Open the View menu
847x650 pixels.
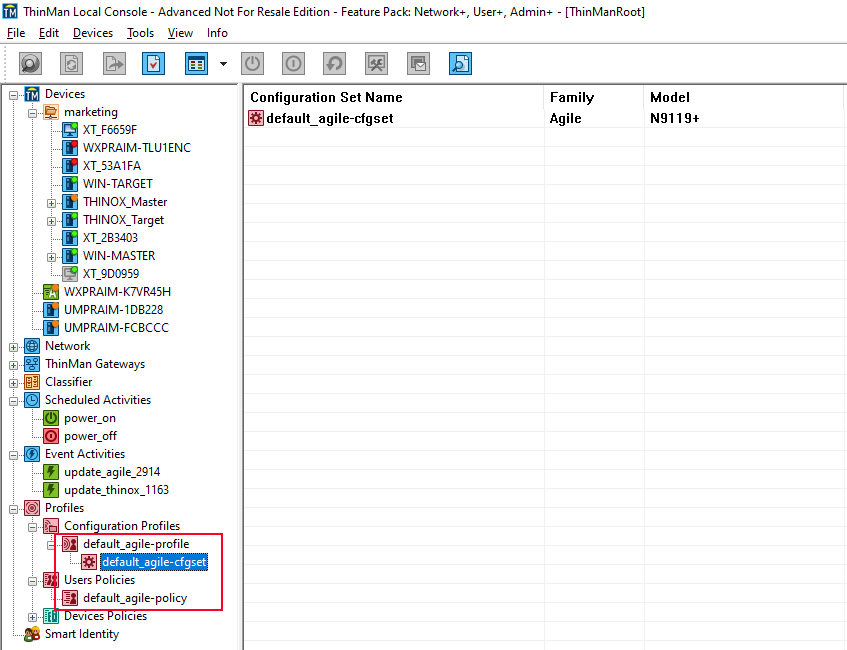coord(180,33)
